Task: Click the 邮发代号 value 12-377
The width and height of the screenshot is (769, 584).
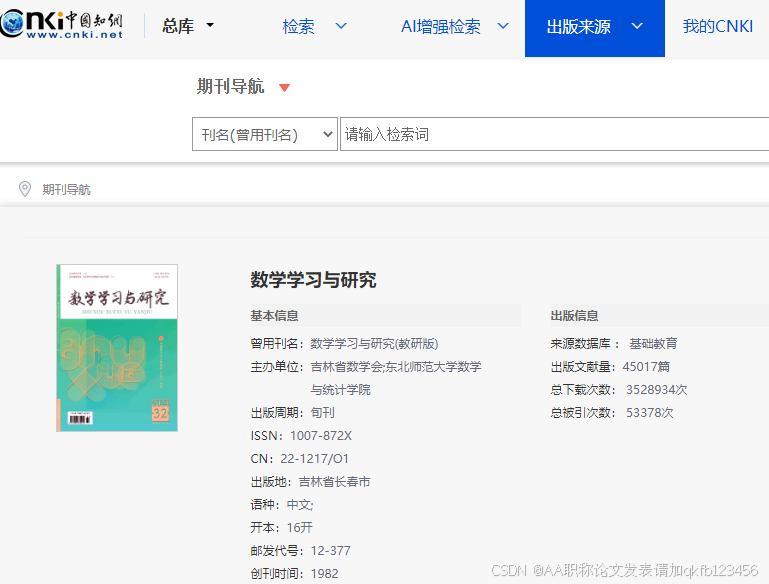Action: 331,551
